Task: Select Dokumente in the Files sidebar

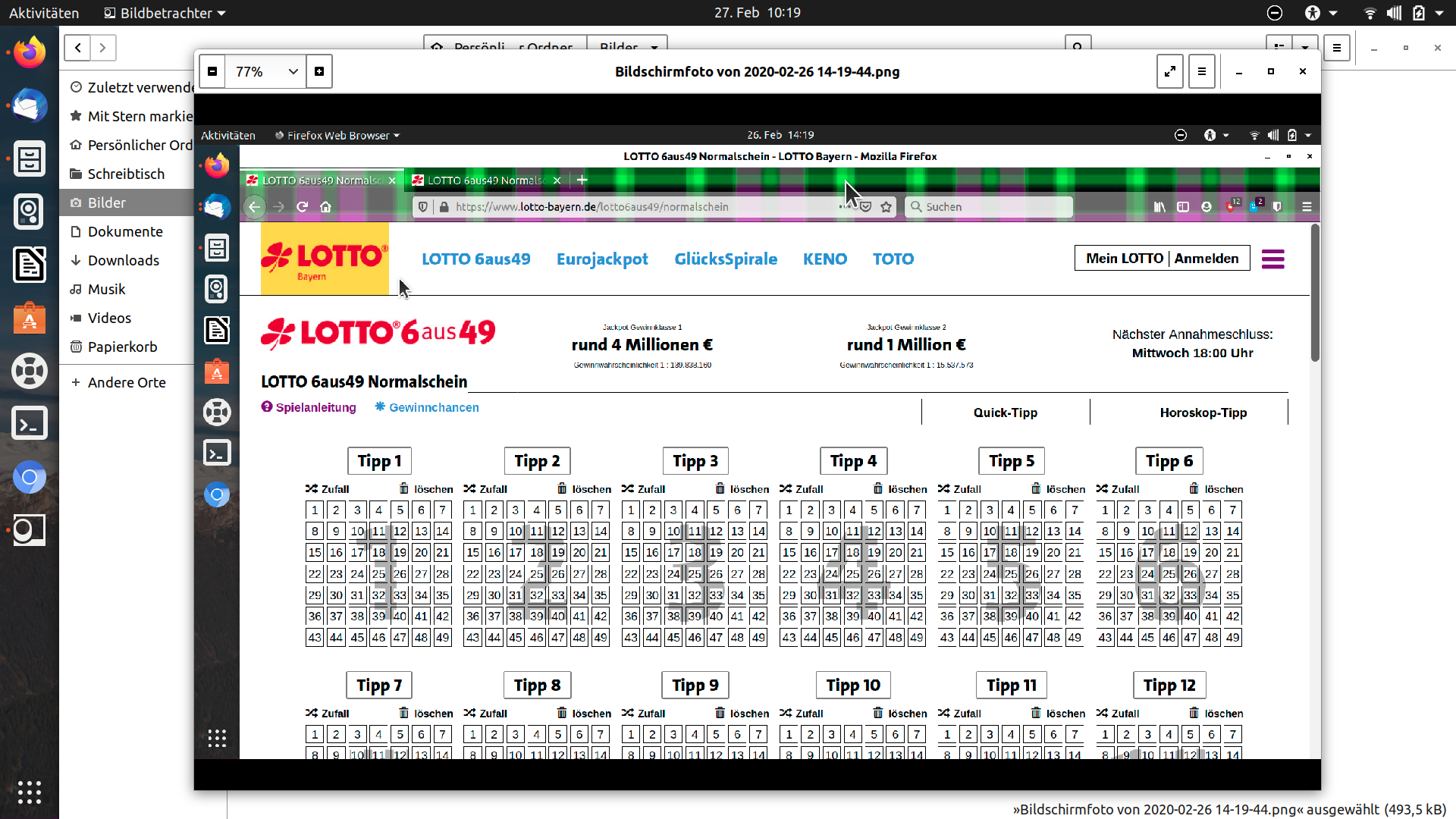Action: pyautogui.click(x=125, y=231)
